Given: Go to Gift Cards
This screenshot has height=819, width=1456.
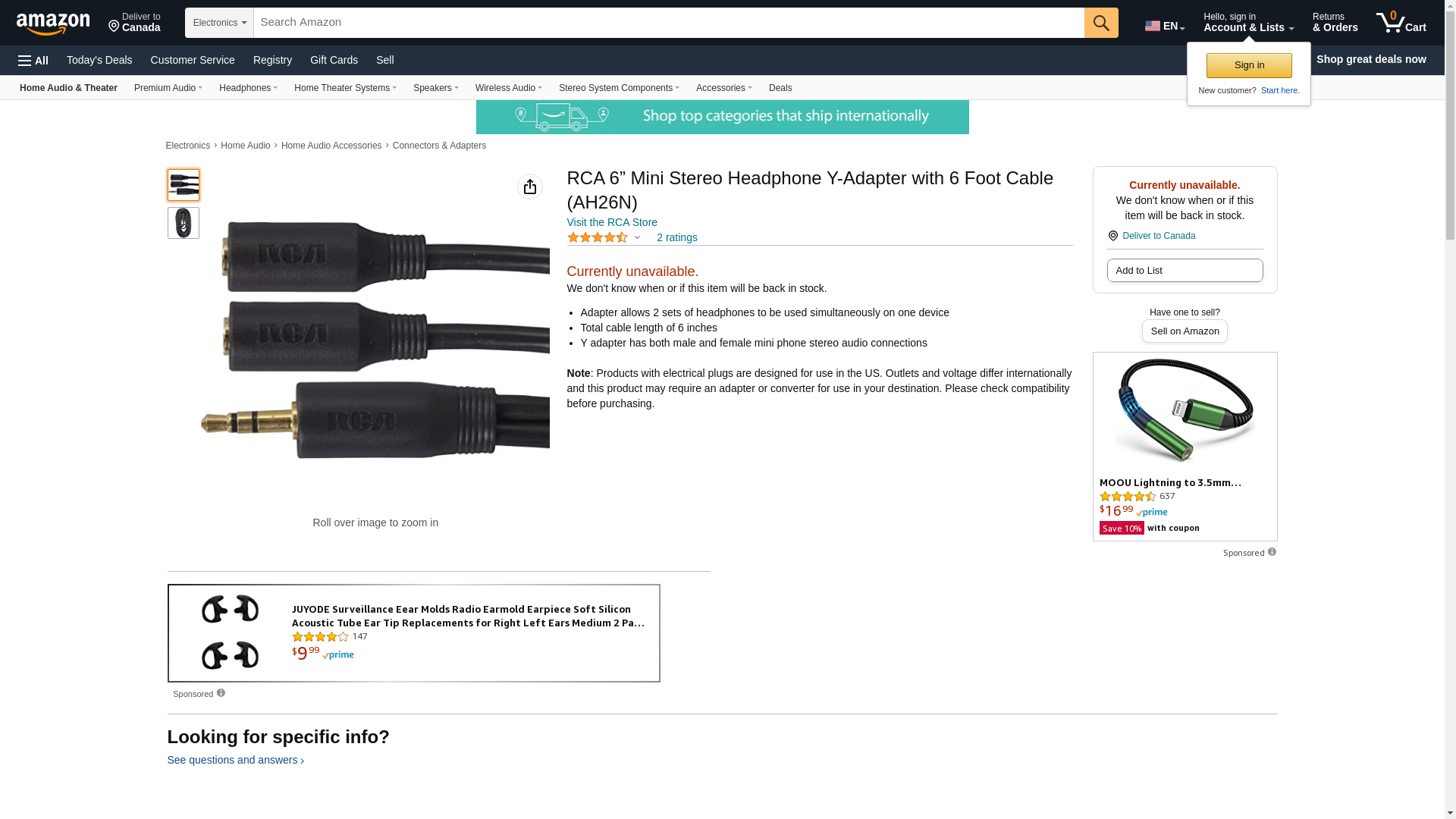Looking at the screenshot, I should click(x=334, y=60).
